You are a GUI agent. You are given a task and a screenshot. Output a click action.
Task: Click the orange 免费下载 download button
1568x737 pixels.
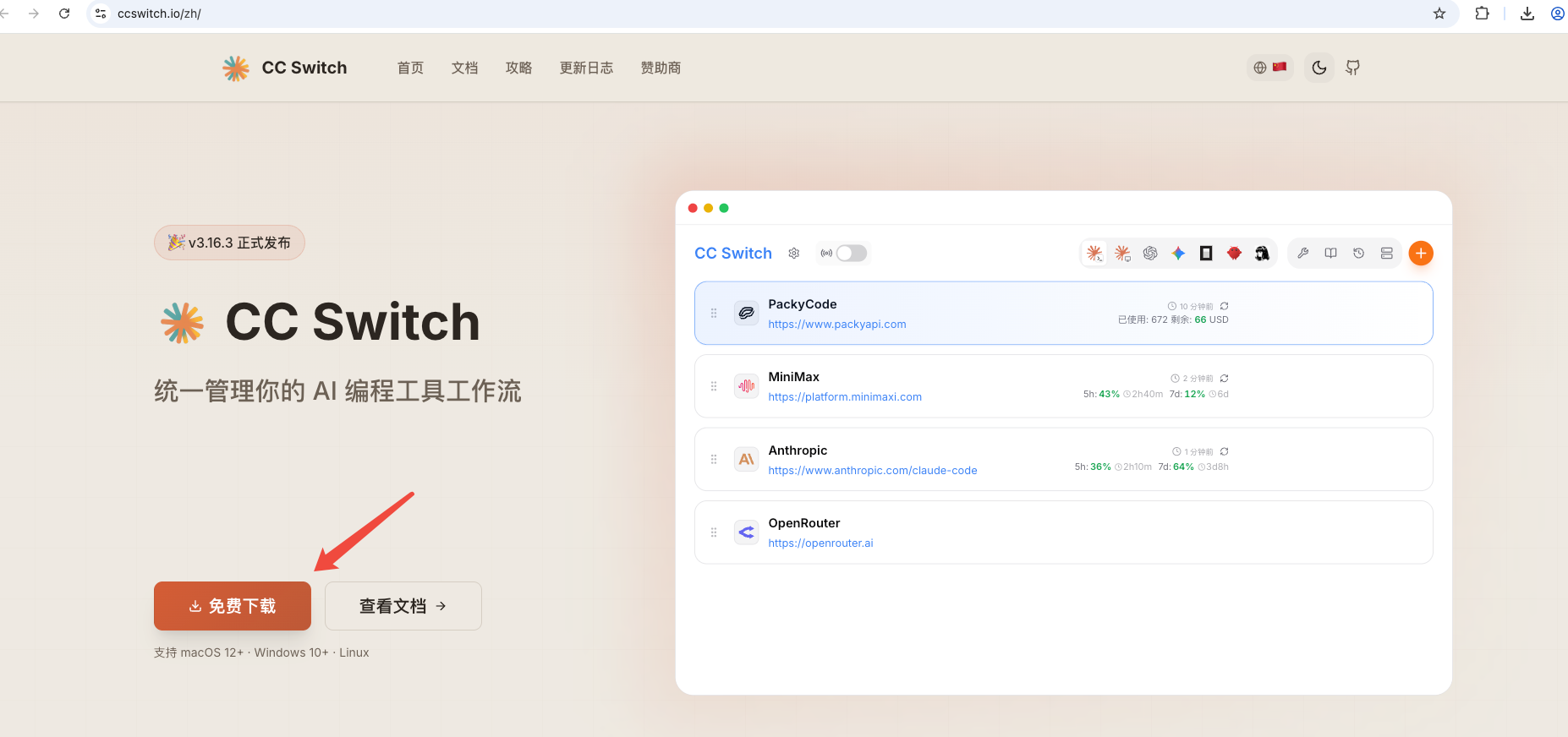tap(233, 606)
